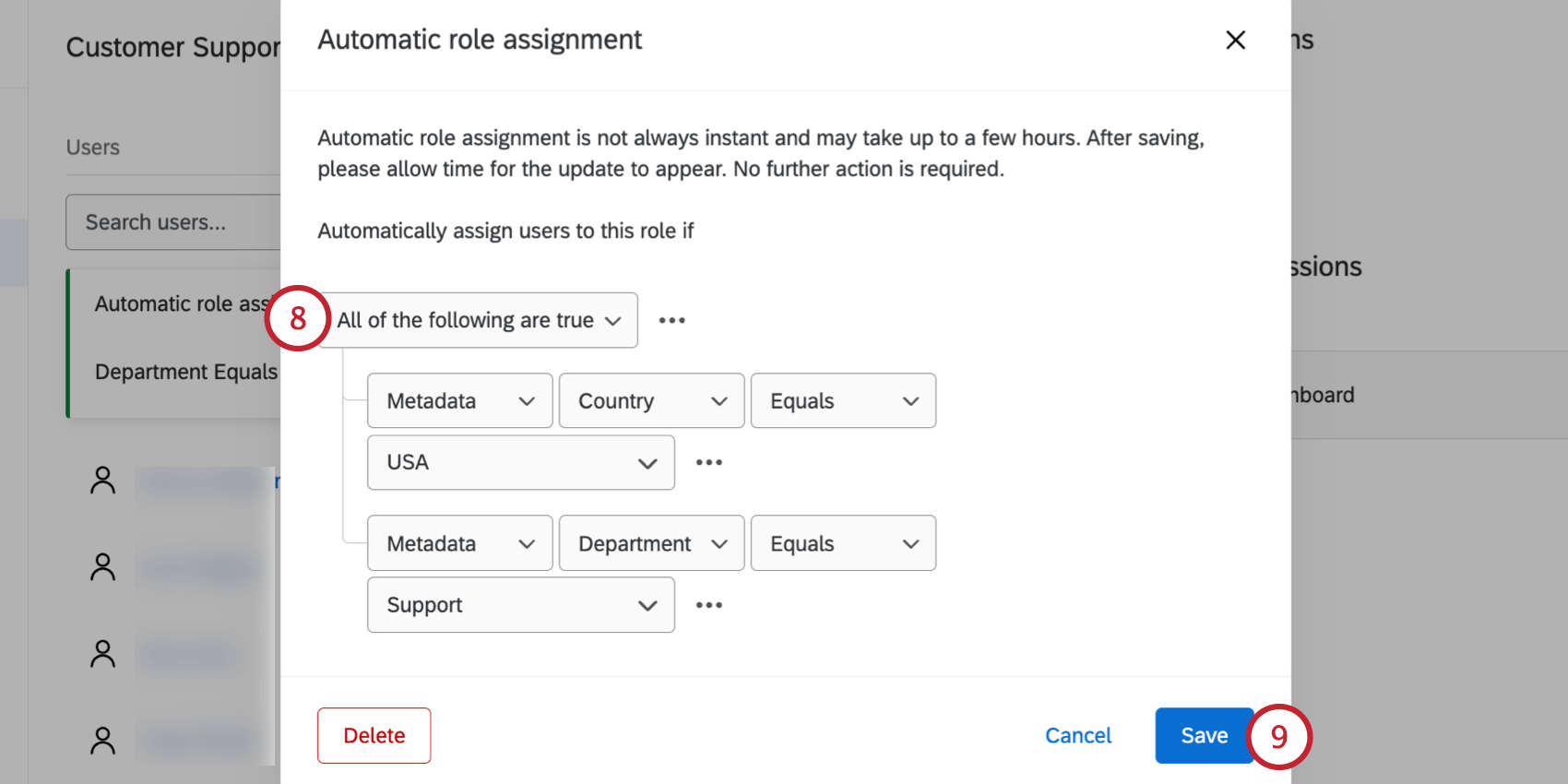This screenshot has width=1568, height=784.
Task: Click three-dot menu beside Support value
Action: 708,605
